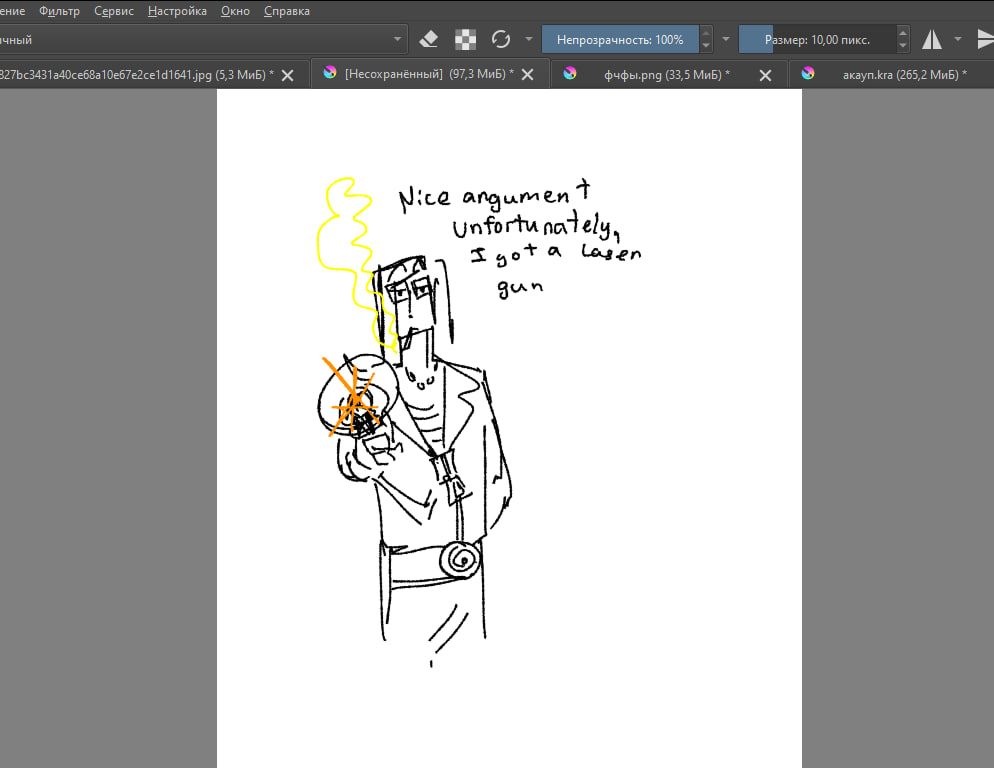Toggle the eraser mode icon
The height and width of the screenshot is (768, 994).
click(x=429, y=40)
